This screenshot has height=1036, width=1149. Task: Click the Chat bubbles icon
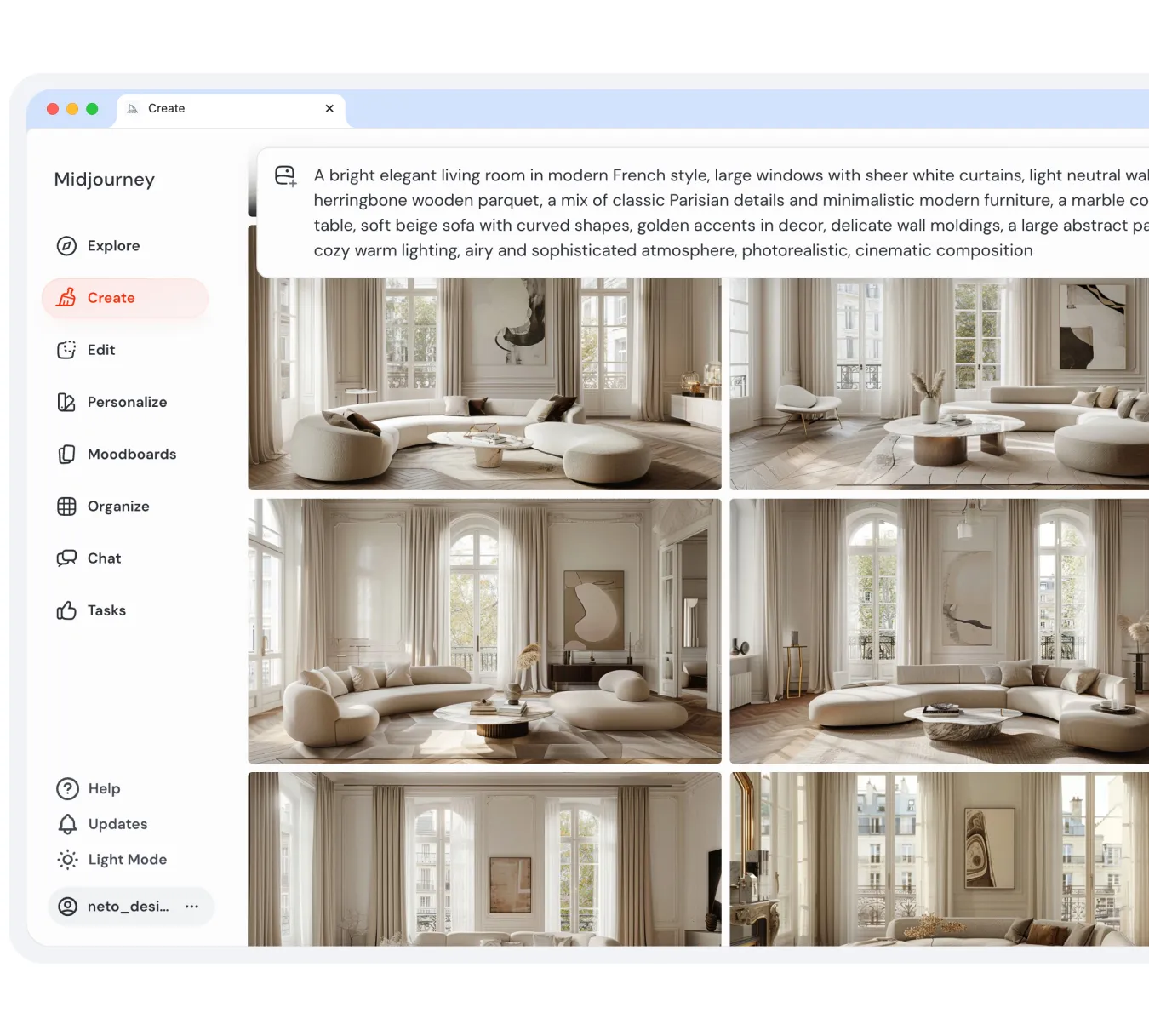click(x=66, y=558)
